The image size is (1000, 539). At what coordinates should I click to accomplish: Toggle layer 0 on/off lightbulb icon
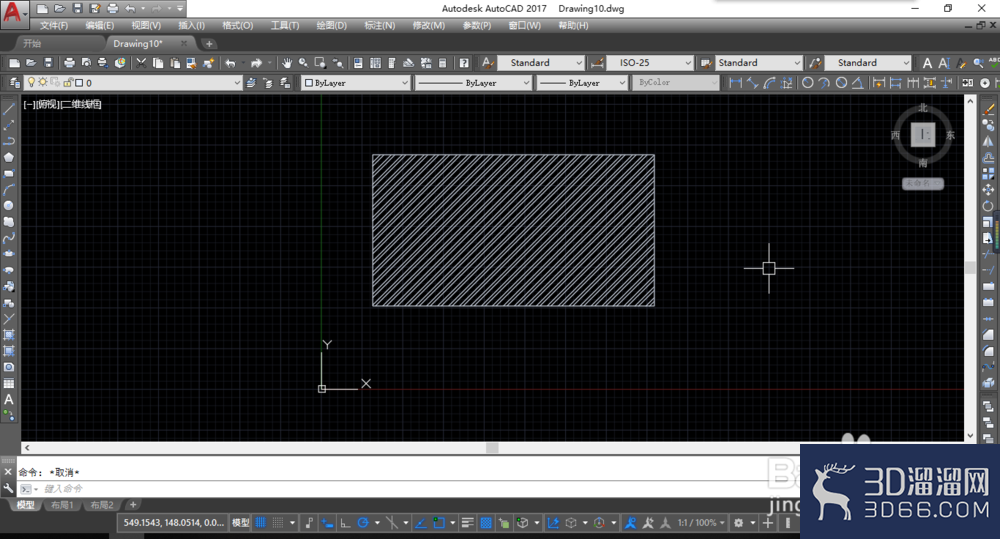click(x=31, y=82)
